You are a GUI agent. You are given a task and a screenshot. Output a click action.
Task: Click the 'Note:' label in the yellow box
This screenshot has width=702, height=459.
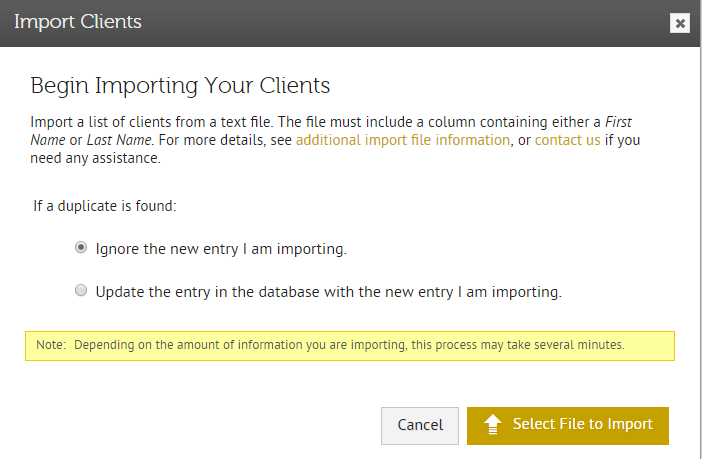pyautogui.click(x=51, y=345)
